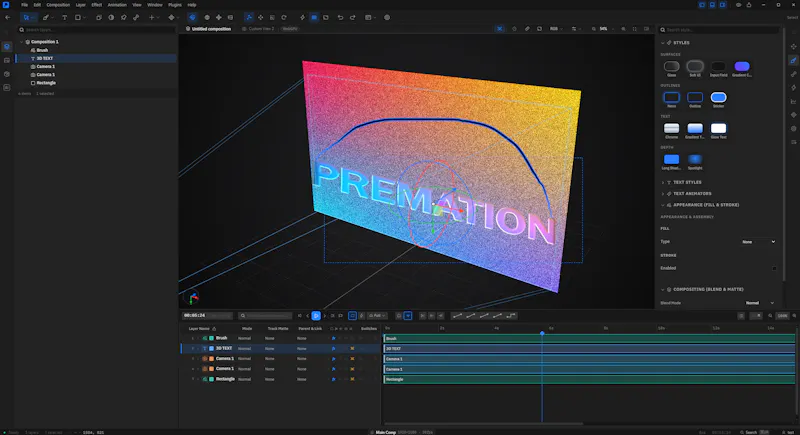This screenshot has height=435, width=800.
Task: Collapse the STYLES section
Action: pos(663,43)
